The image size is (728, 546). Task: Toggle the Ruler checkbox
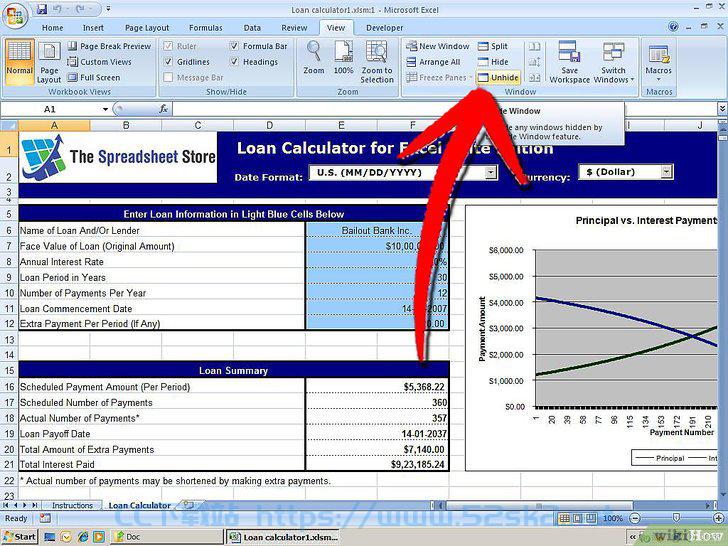coord(169,46)
